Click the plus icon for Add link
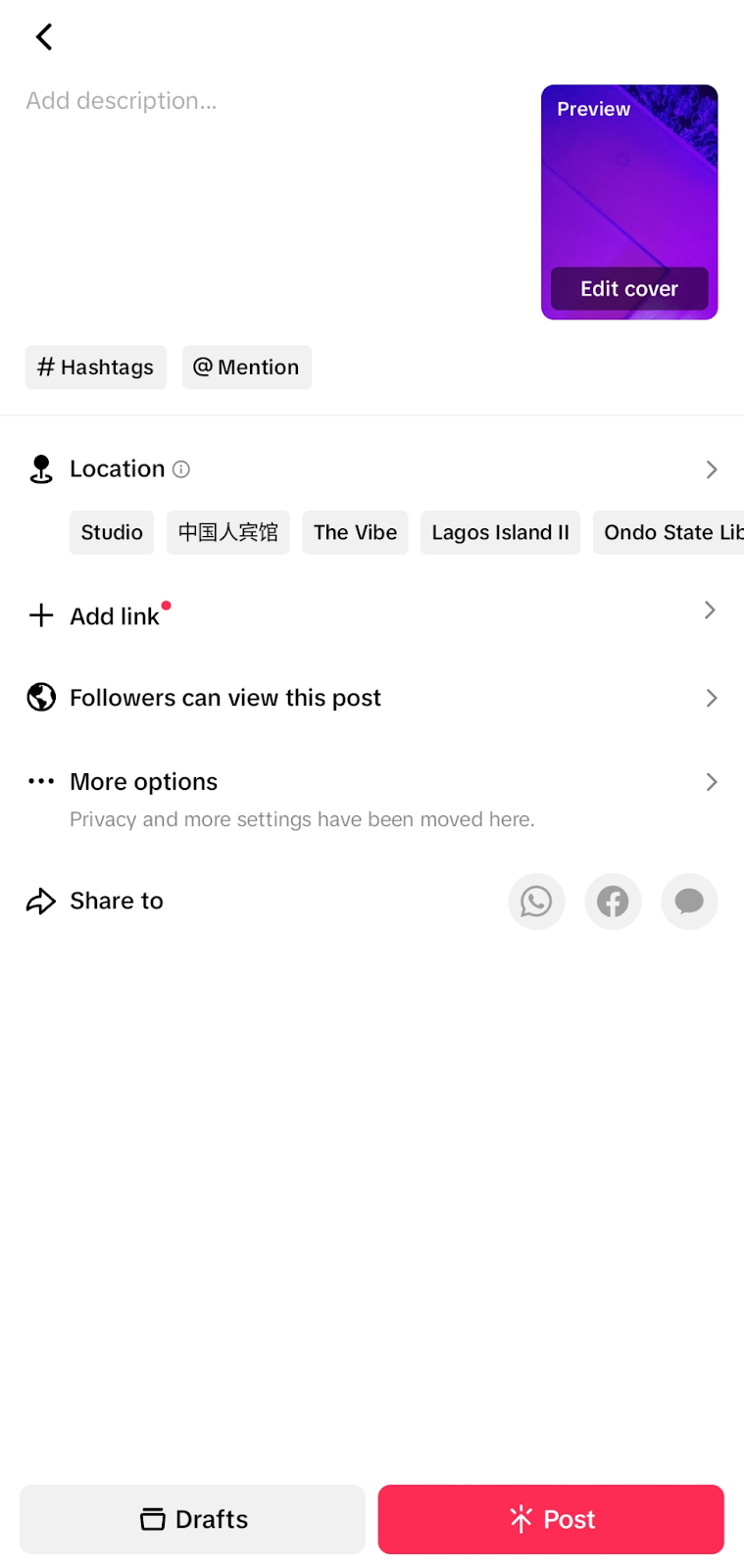744x1568 pixels. pos(41,615)
